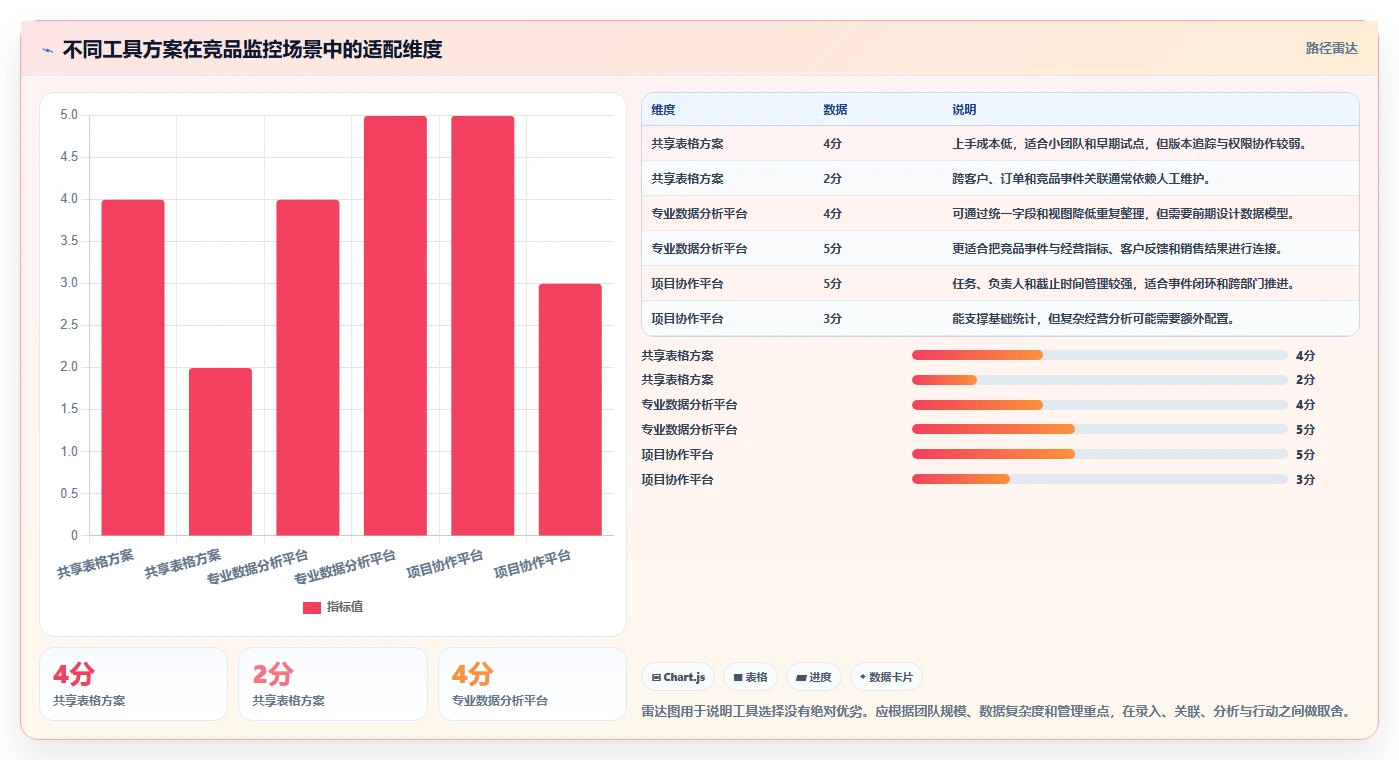
Task: Toggle the 指标值 legend swatch under the chart
Action: 312,607
